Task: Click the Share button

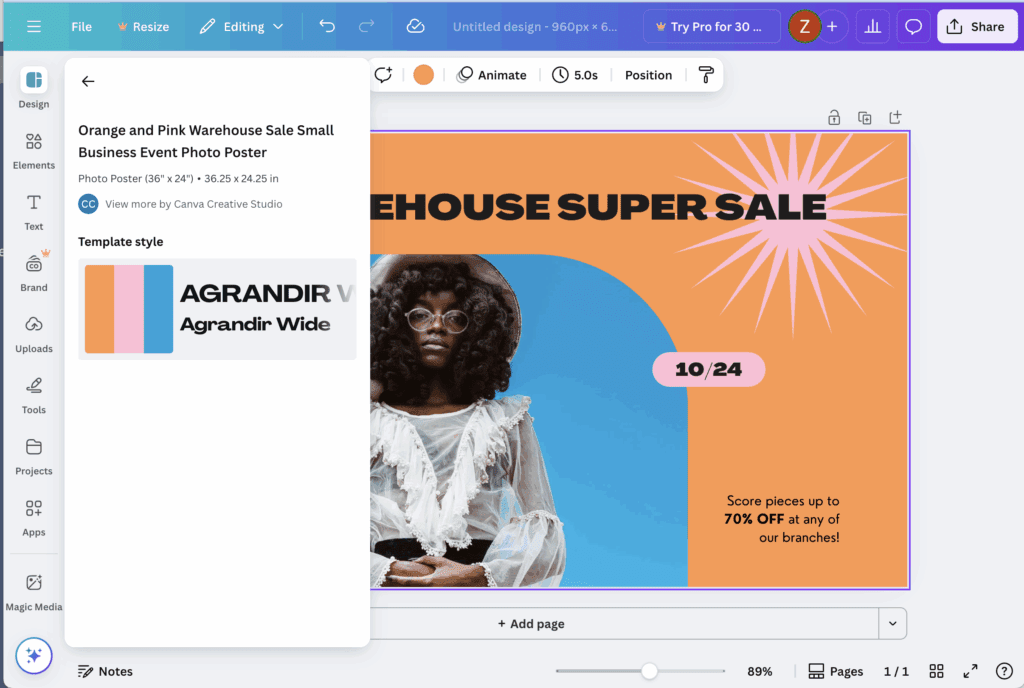Action: [x=977, y=27]
